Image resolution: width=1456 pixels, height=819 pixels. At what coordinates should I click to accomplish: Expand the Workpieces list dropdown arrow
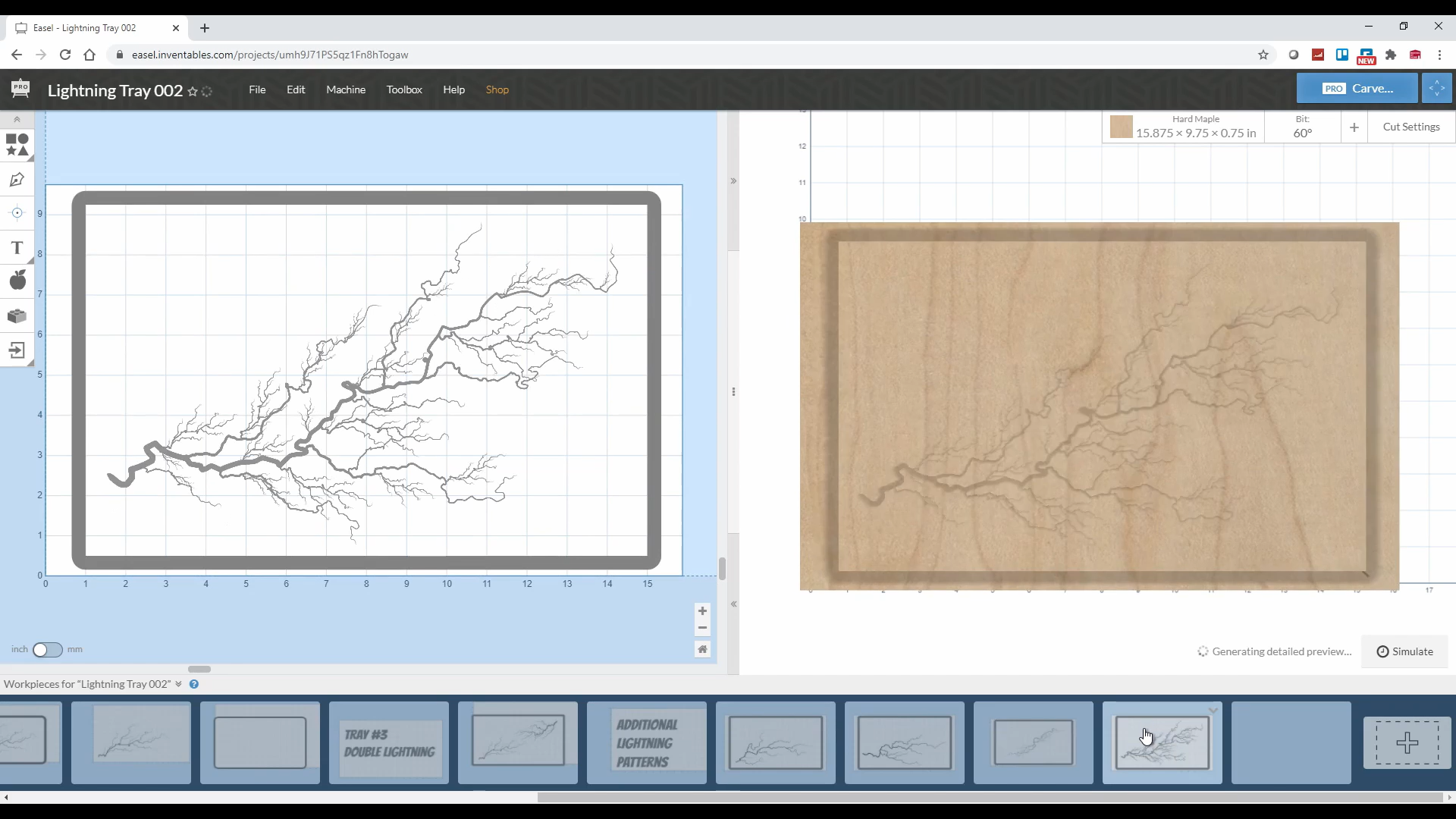178,684
